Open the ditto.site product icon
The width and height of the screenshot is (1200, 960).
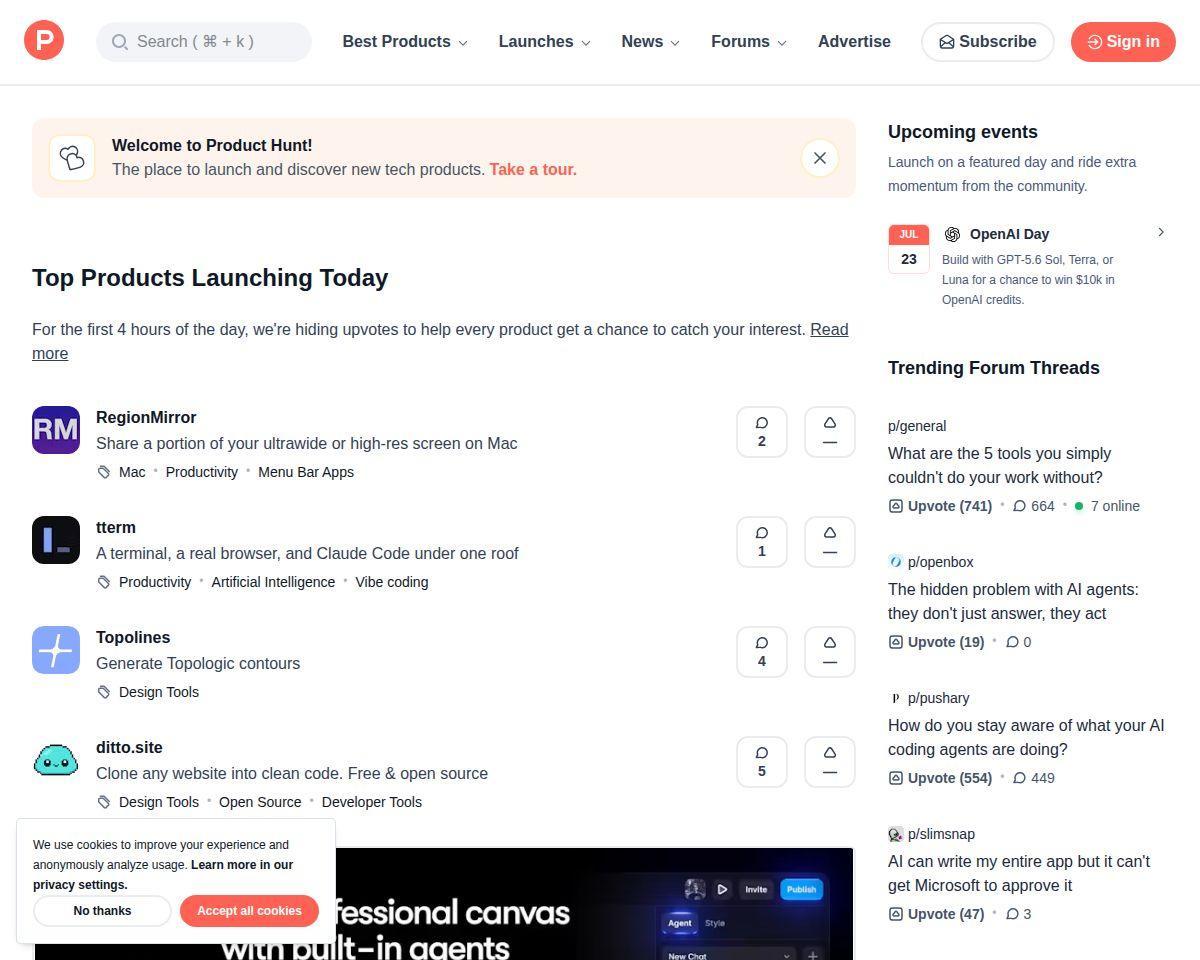(56, 760)
